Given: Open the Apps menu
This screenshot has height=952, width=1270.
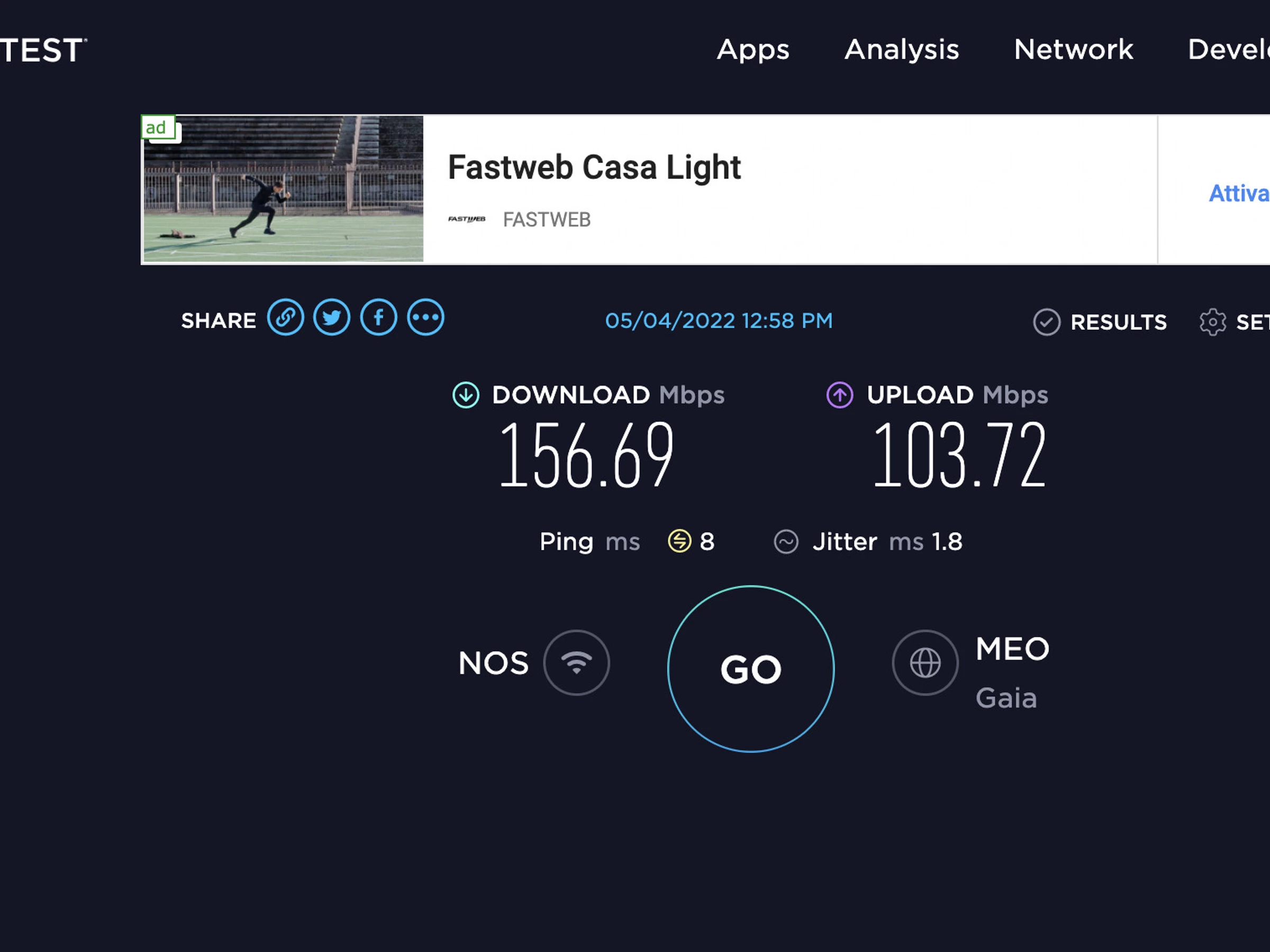Looking at the screenshot, I should [x=752, y=49].
